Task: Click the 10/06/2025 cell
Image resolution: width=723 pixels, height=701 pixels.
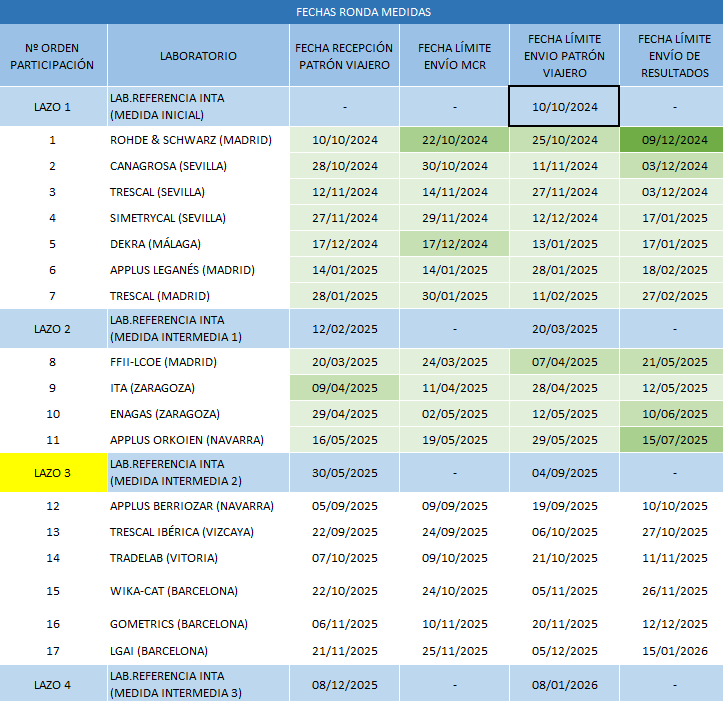Action: (x=672, y=414)
